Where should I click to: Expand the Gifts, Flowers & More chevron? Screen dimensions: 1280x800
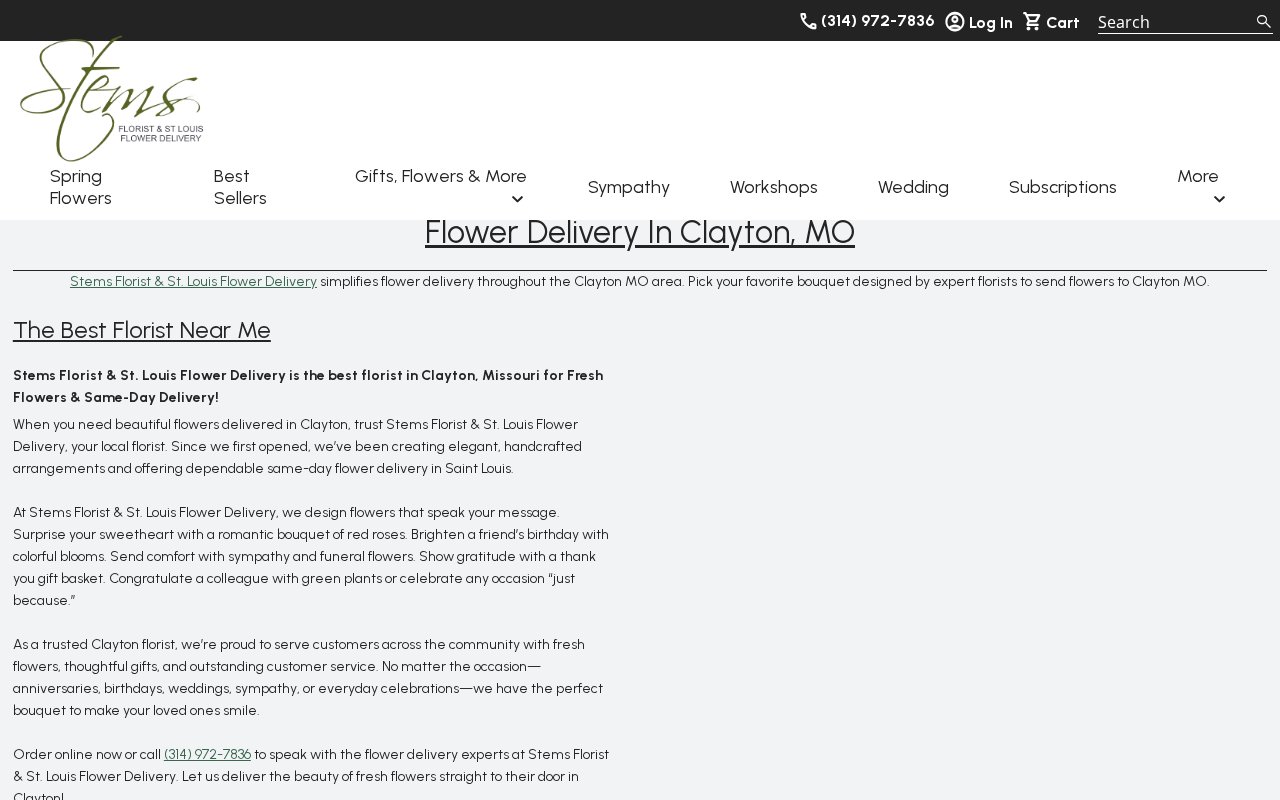click(517, 200)
